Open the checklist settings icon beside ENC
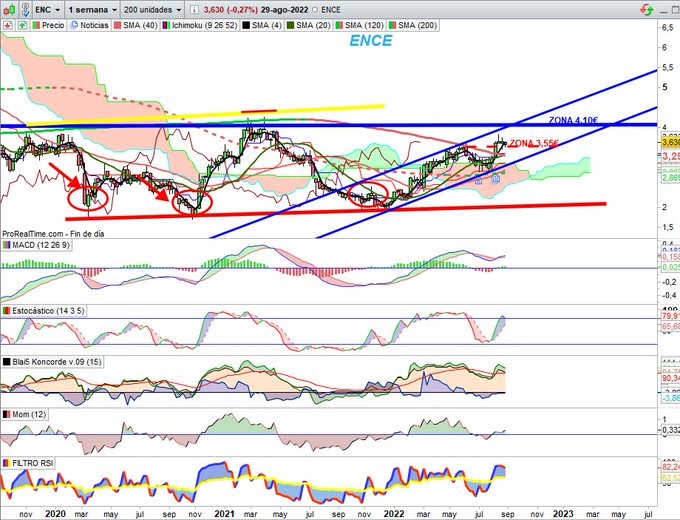680x520 pixels. click(x=26, y=9)
